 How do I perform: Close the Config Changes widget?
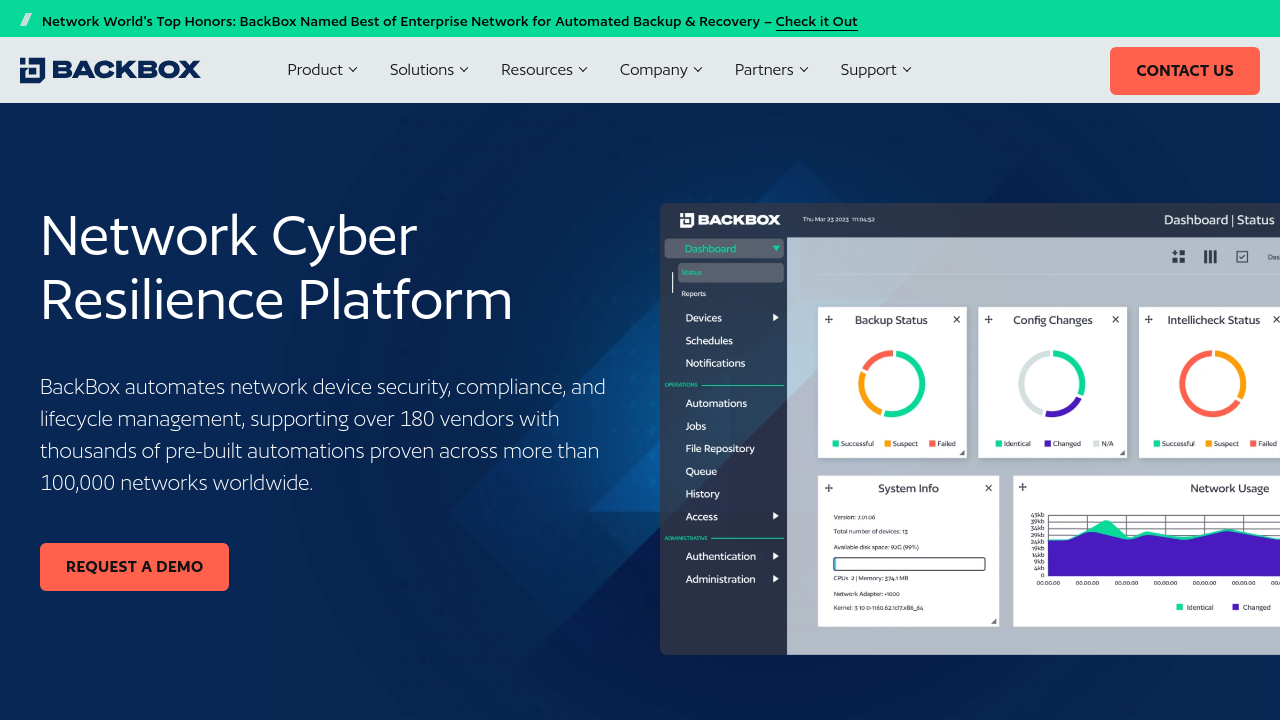[x=1116, y=320]
